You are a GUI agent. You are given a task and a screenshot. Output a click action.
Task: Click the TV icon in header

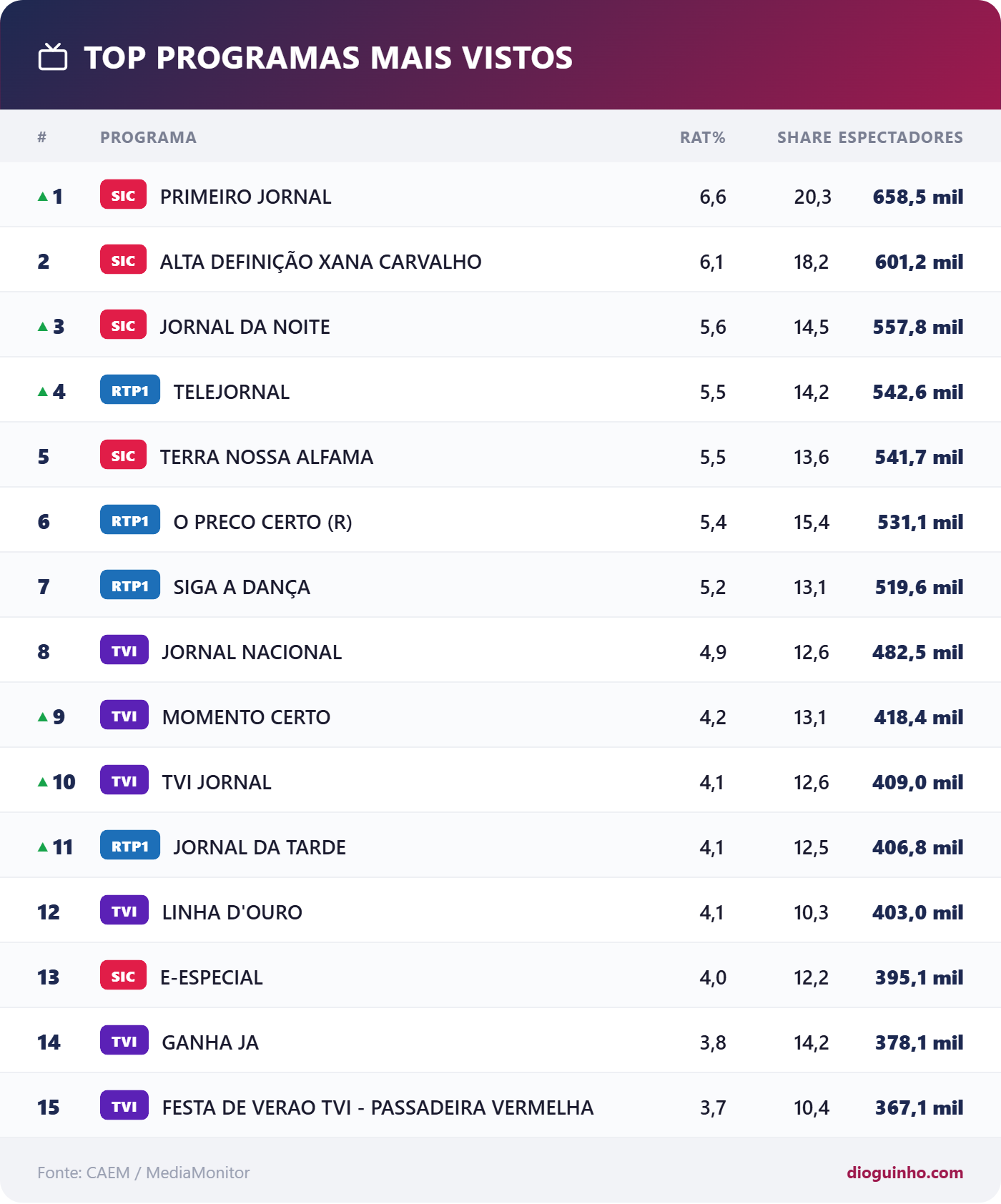pyautogui.click(x=53, y=57)
